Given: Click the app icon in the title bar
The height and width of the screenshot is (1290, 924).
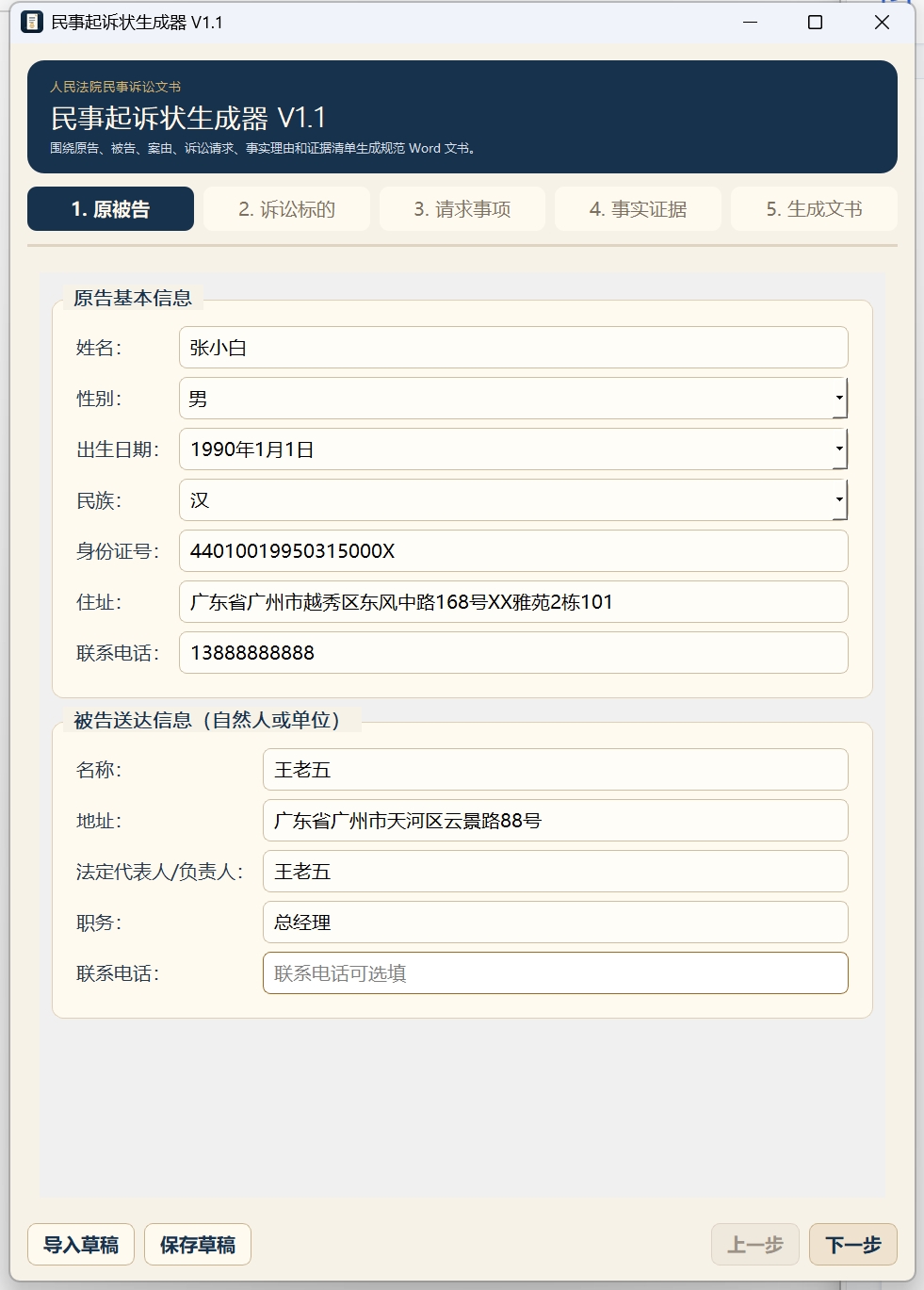Looking at the screenshot, I should coord(32,22).
